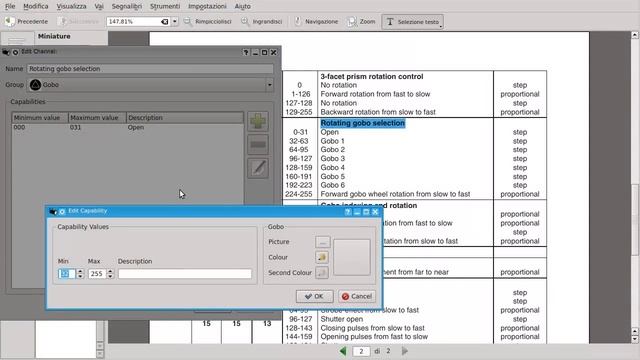Open the Strumenti menu

[165, 6]
